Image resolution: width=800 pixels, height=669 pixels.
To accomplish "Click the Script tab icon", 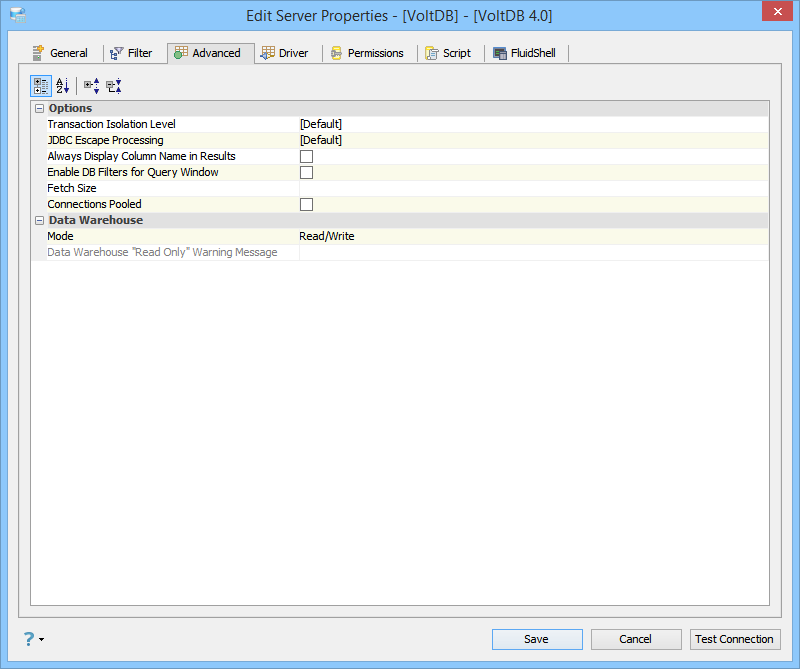I will click(x=432, y=53).
